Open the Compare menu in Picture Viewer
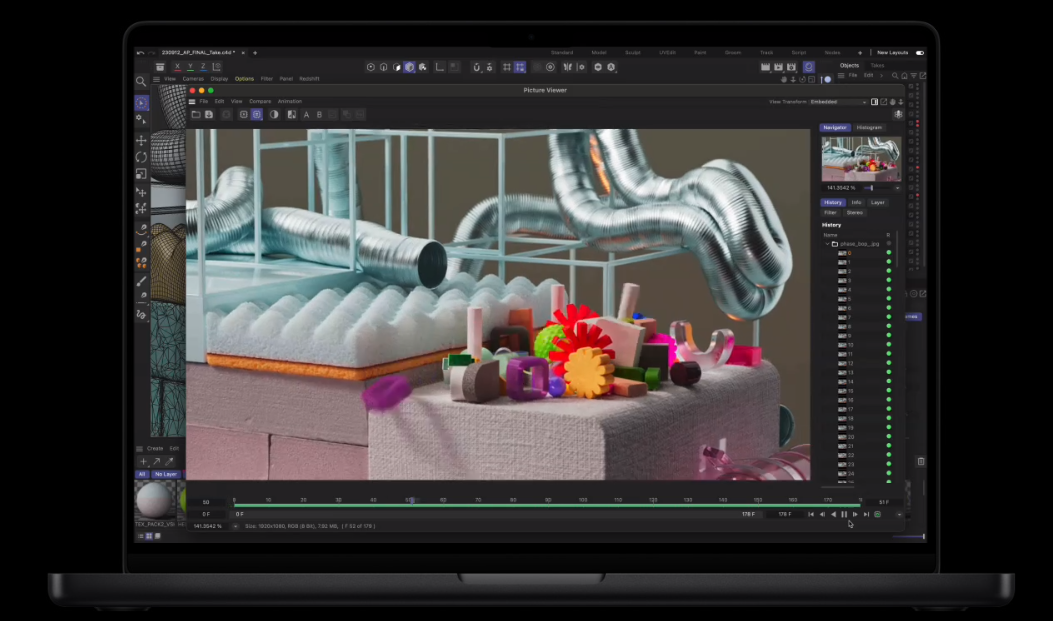 click(x=260, y=102)
